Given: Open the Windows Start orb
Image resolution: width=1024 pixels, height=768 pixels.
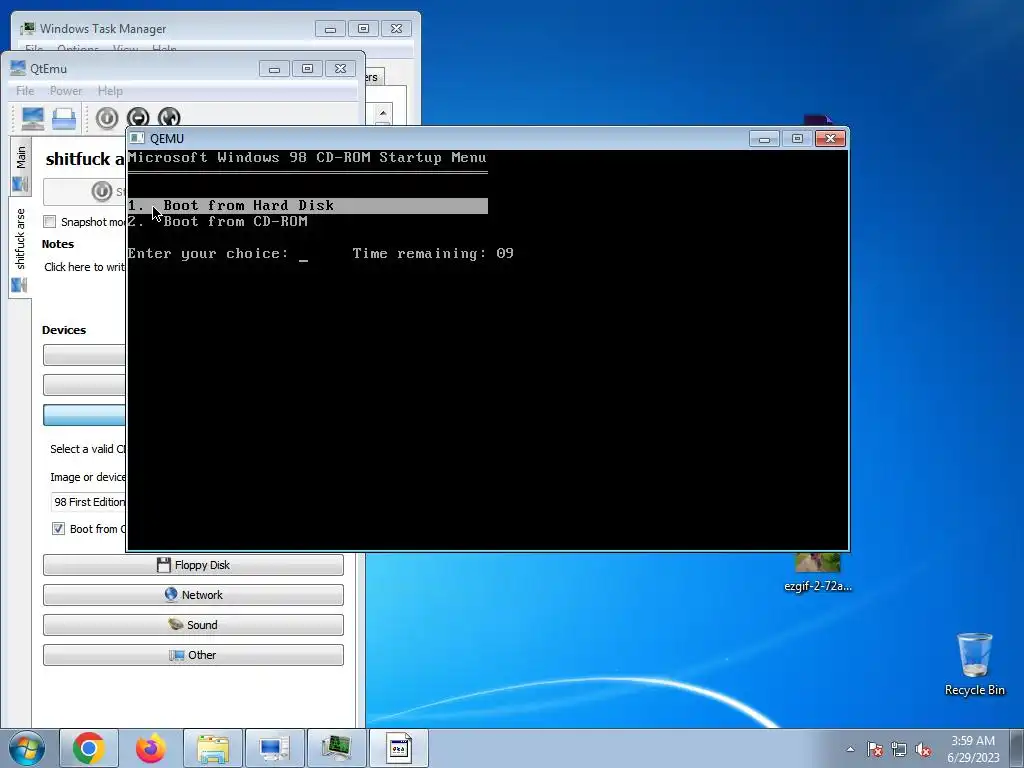Looking at the screenshot, I should pyautogui.click(x=26, y=748).
